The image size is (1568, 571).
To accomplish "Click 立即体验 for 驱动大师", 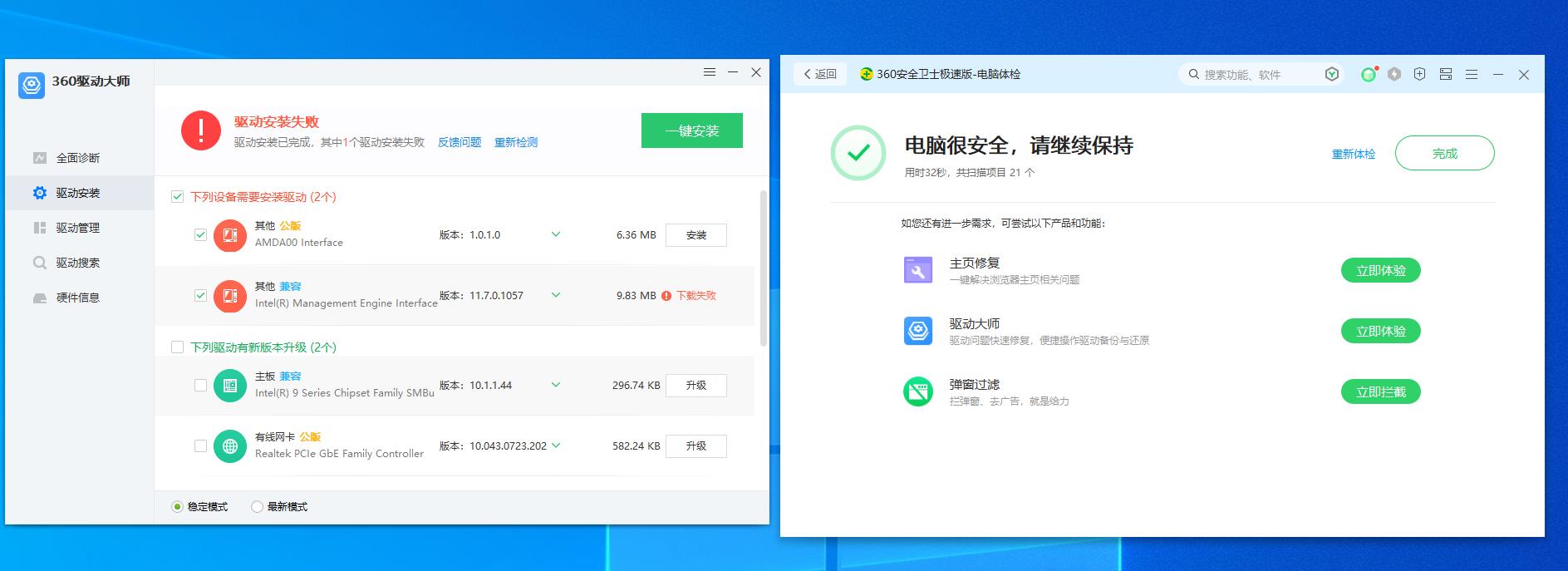I will 1381,331.
